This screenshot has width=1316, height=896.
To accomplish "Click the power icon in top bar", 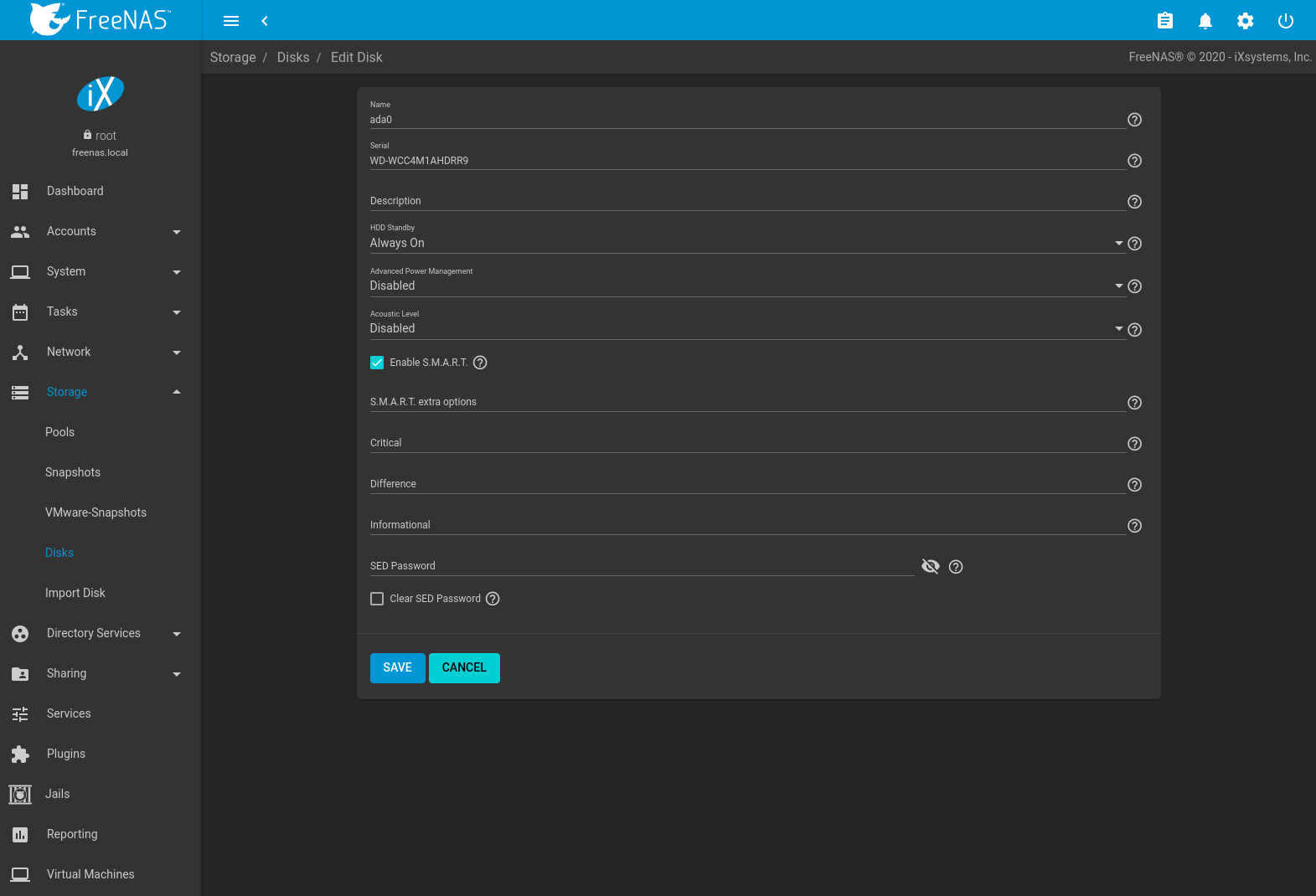I will 1285,21.
